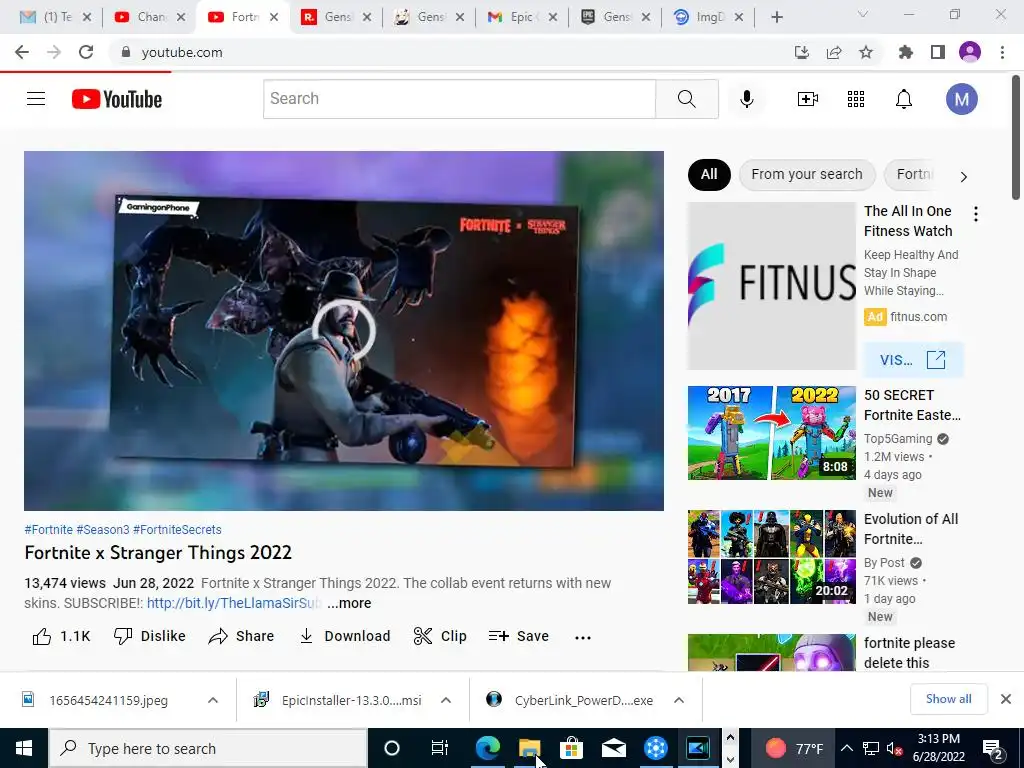Click the VISIT button on Fitnus ad
The width and height of the screenshot is (1024, 768).
[x=912, y=360]
